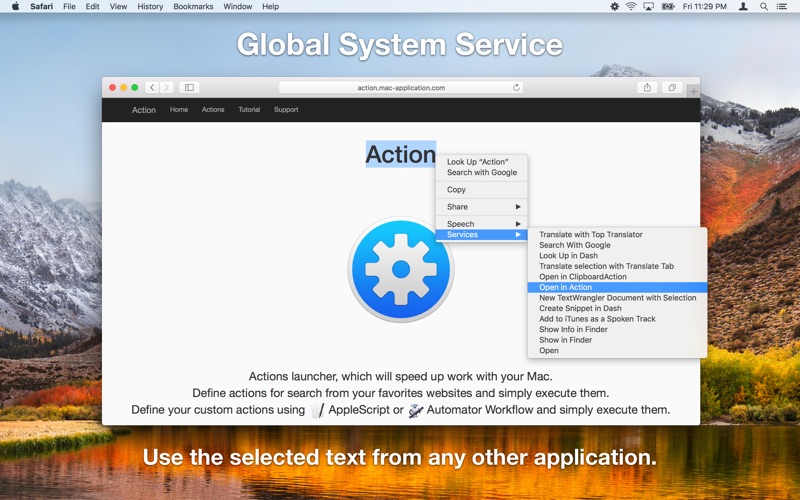This screenshot has width=800, height=500.
Task: Open the Safari Share button
Action: 647,87
